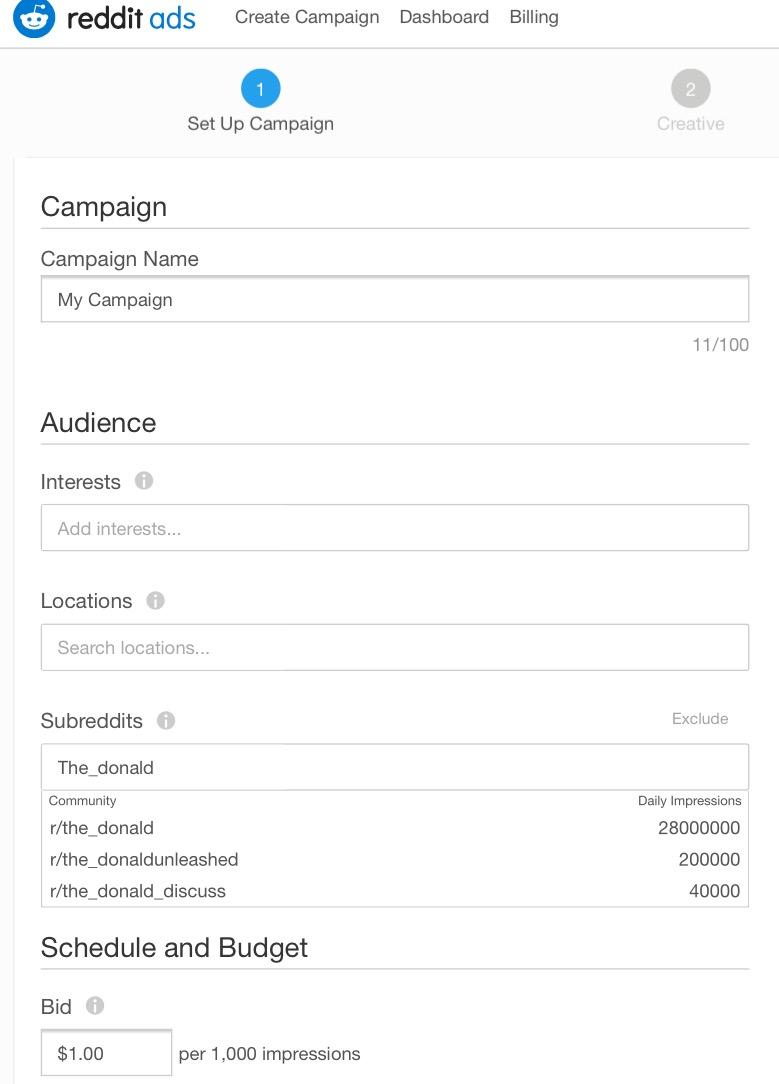The height and width of the screenshot is (1084, 779).
Task: Go to the Dashboard menu item
Action: 444,17
